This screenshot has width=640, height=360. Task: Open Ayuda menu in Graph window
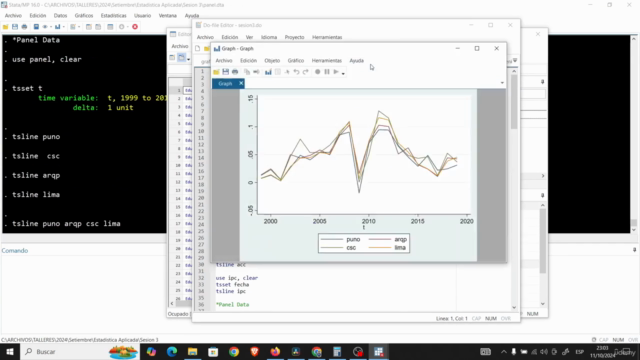(356, 60)
